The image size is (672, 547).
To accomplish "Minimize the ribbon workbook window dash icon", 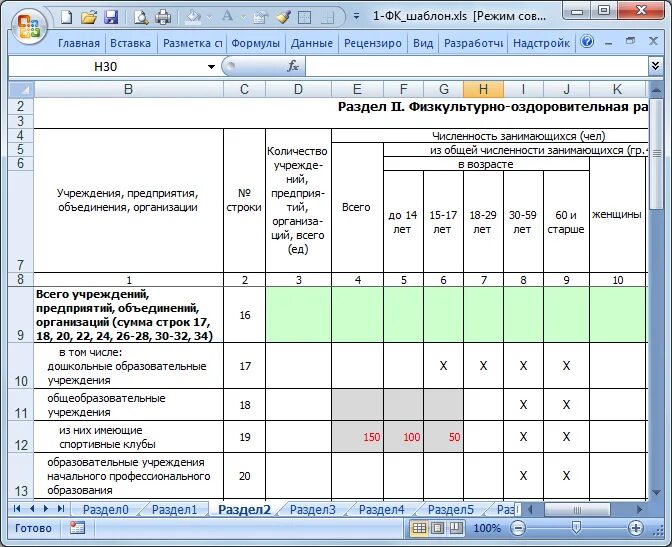I will tap(609, 42).
